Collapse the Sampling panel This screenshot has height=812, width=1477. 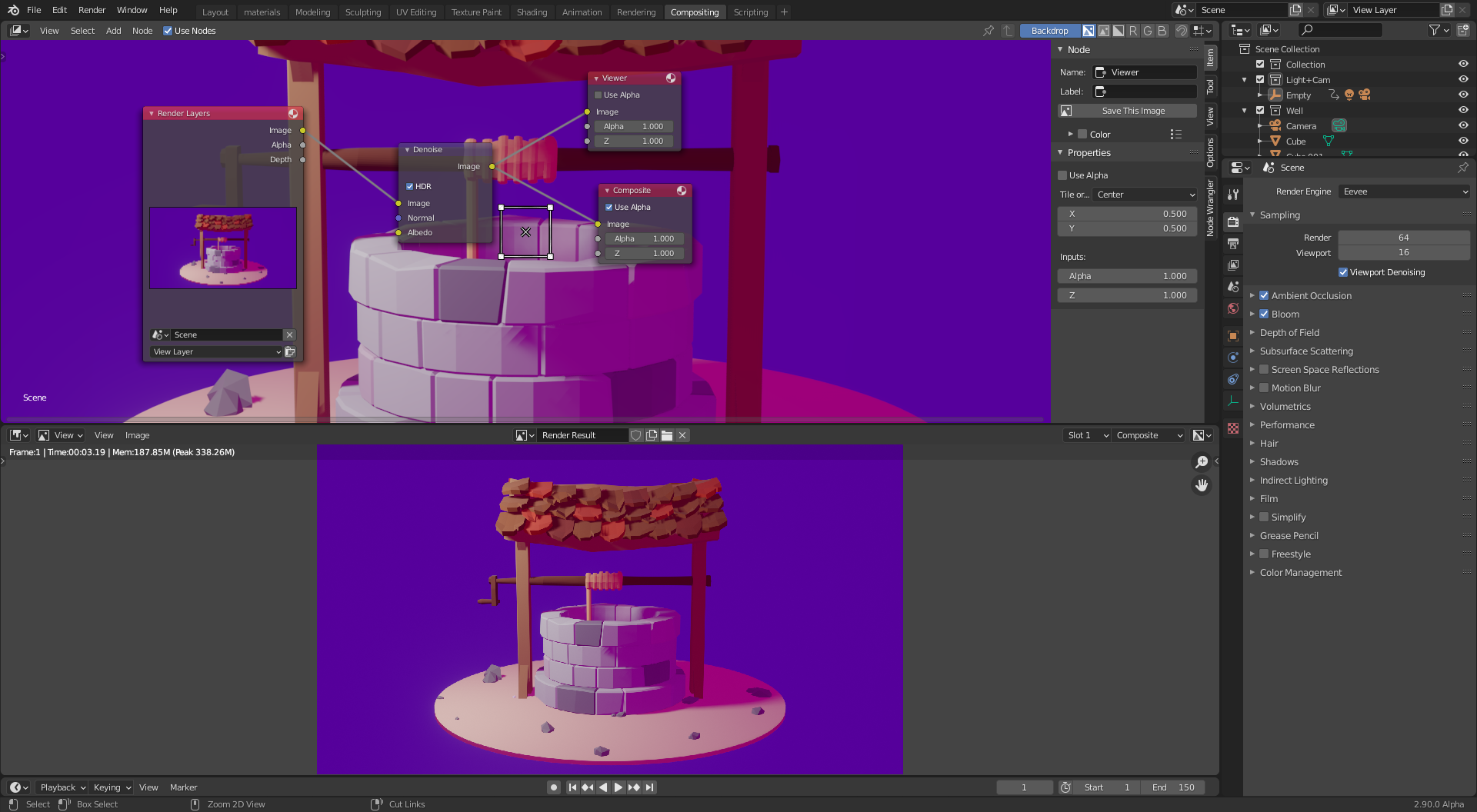[1279, 215]
